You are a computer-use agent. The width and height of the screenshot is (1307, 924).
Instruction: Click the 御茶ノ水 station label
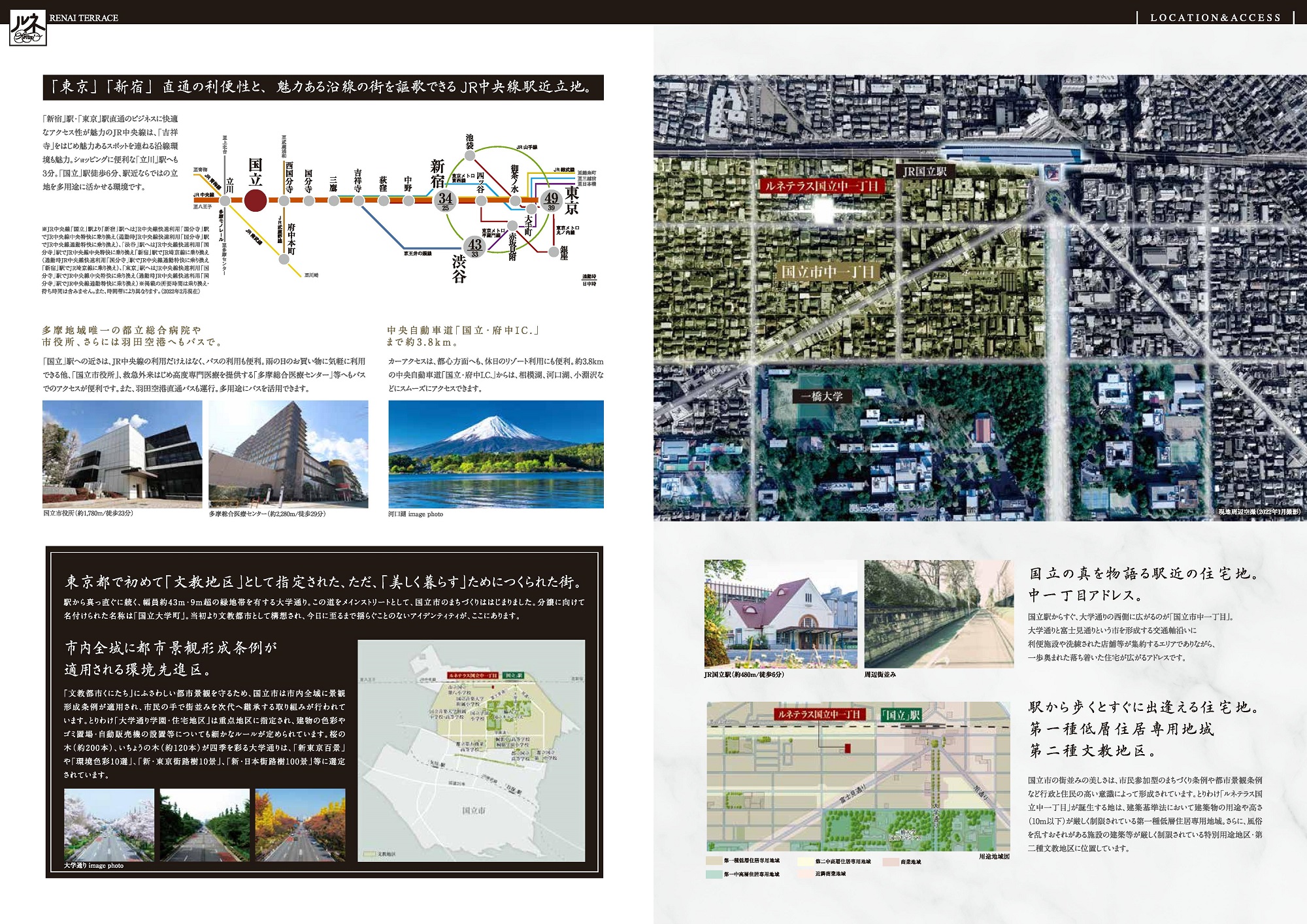tap(514, 178)
